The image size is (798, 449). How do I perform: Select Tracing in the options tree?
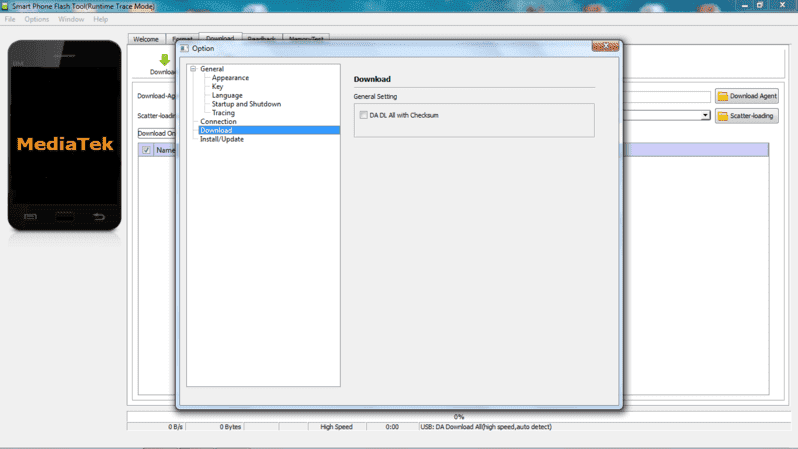click(x=223, y=113)
